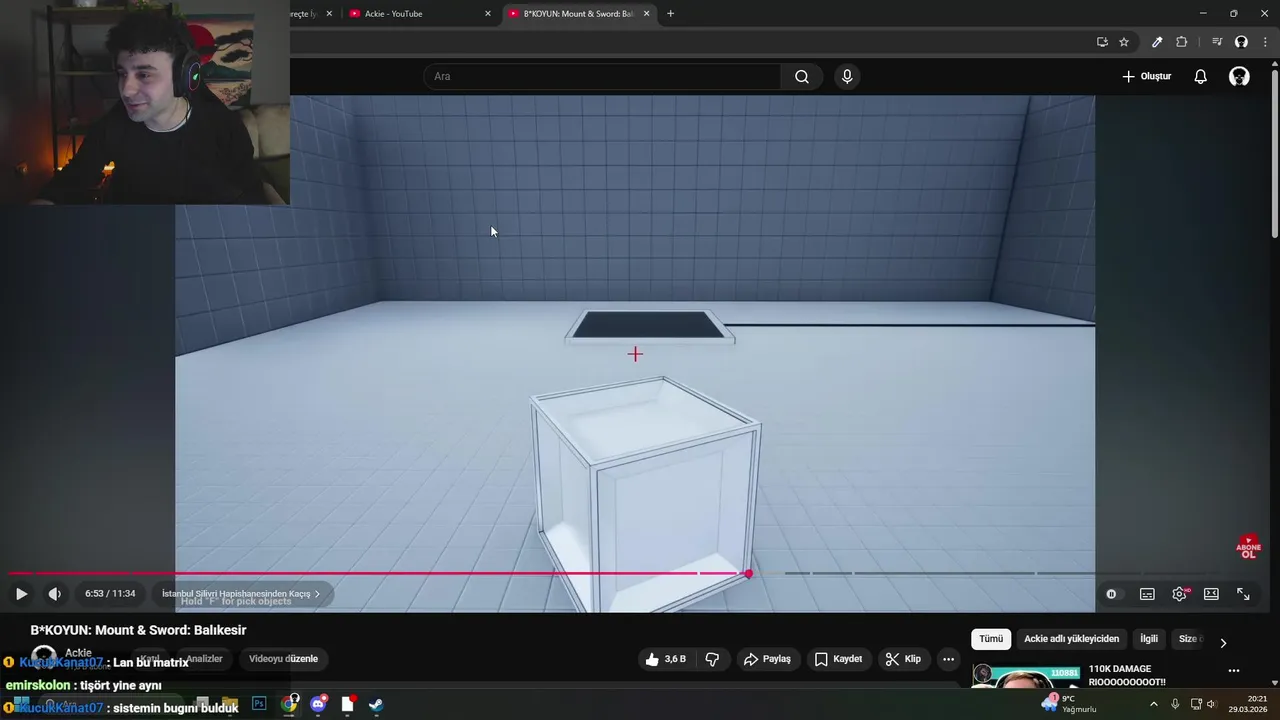This screenshot has height=720, width=1280.
Task: Click the video title B*KOYUN: Mount & Sword: Balıkesir
Action: 138,630
